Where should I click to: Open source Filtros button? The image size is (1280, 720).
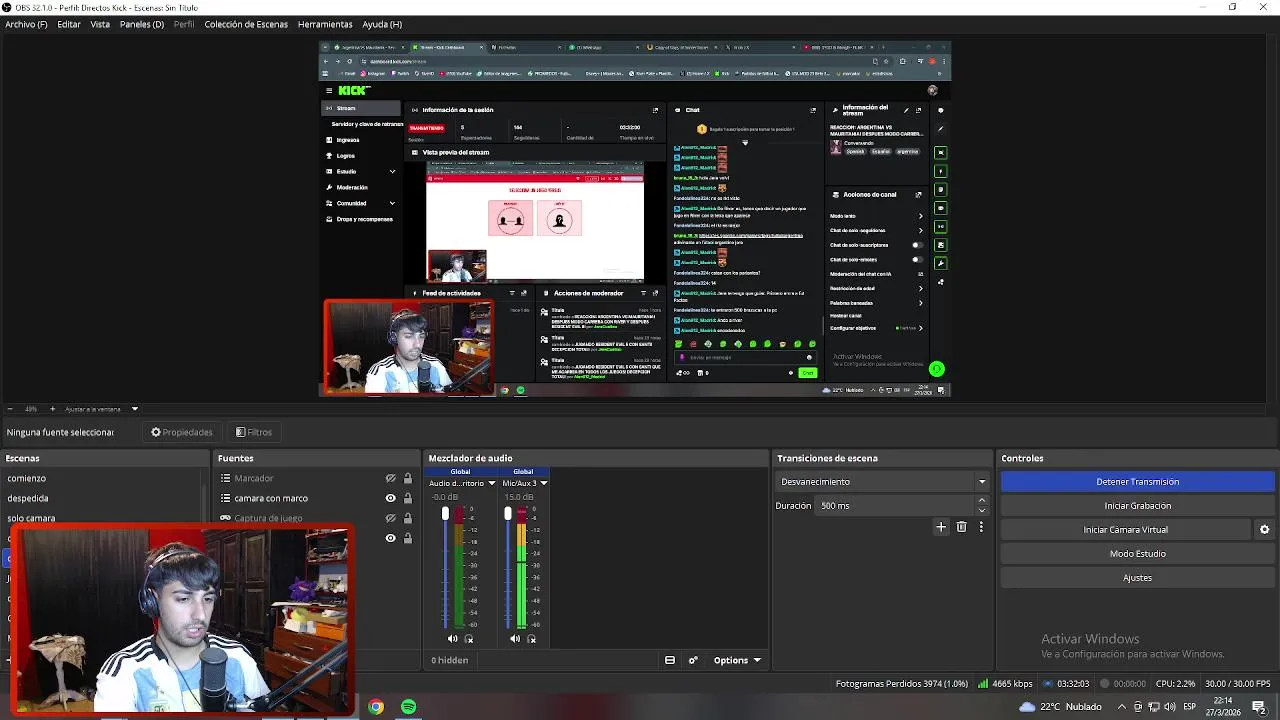[254, 432]
